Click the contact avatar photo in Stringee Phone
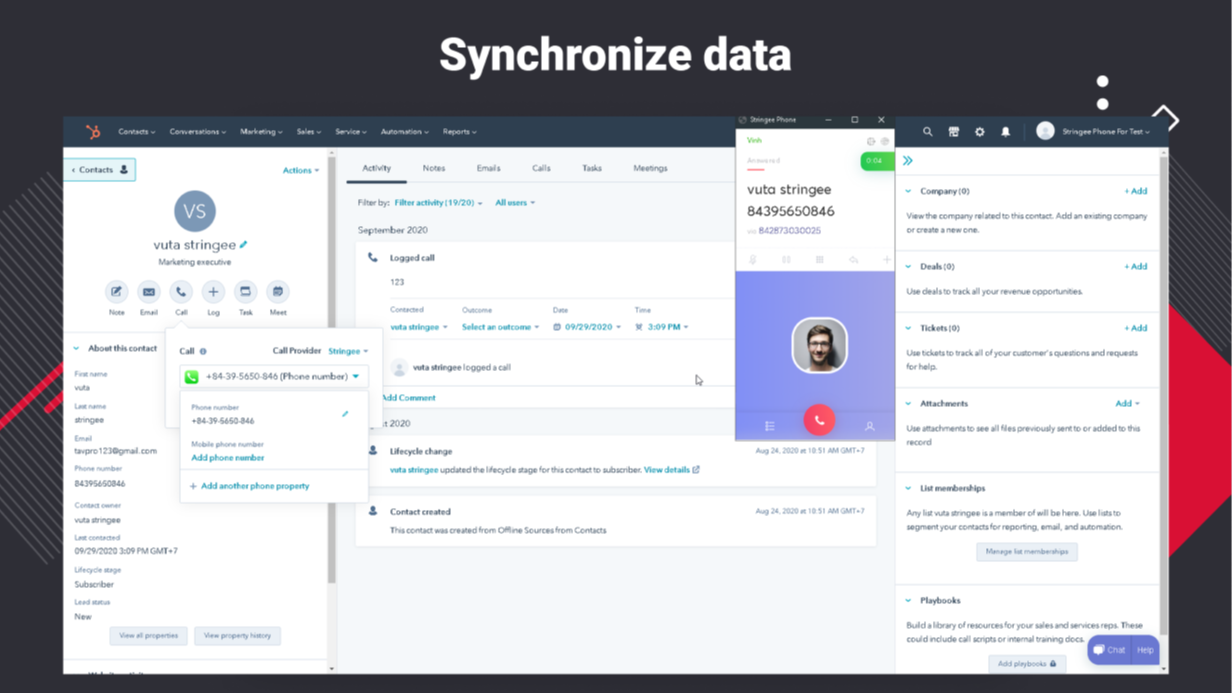Image resolution: width=1232 pixels, height=693 pixels. pyautogui.click(x=819, y=345)
